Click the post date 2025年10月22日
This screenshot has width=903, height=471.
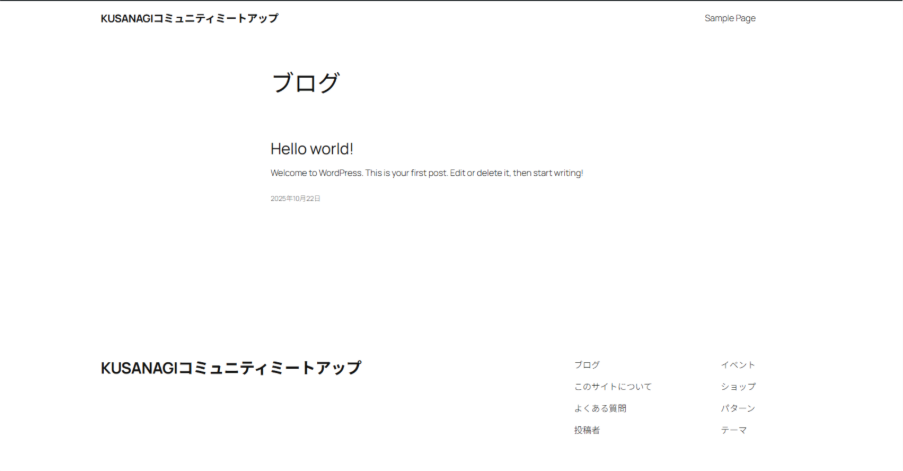(x=295, y=199)
